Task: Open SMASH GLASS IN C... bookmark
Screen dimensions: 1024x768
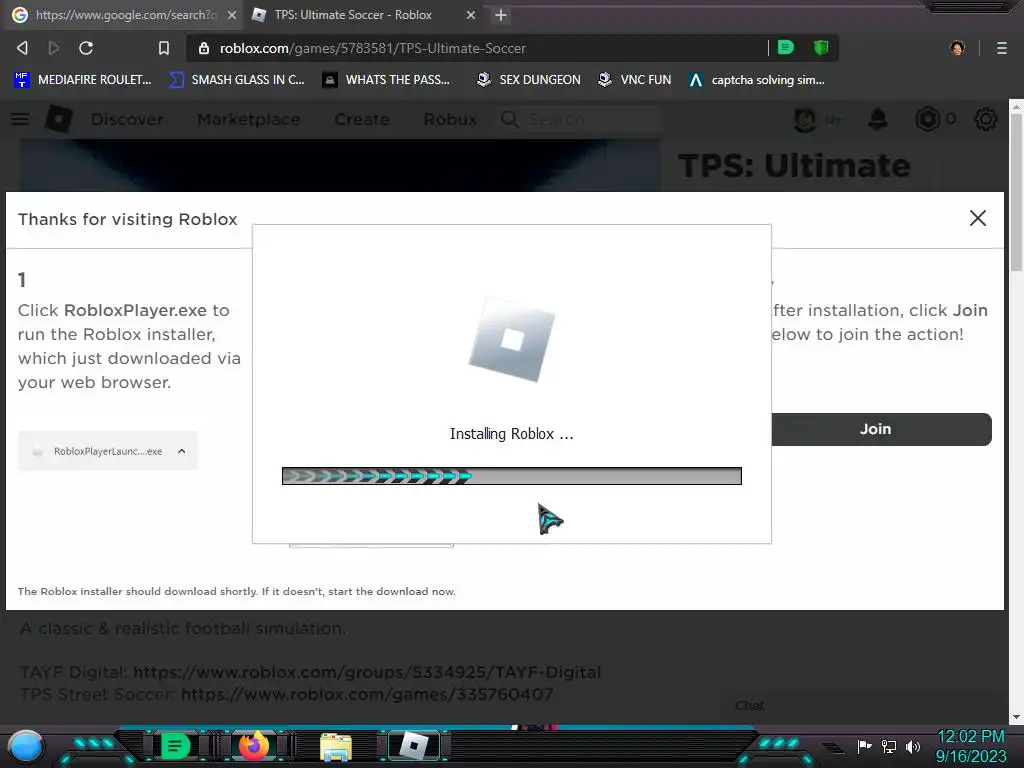Action: [236, 80]
